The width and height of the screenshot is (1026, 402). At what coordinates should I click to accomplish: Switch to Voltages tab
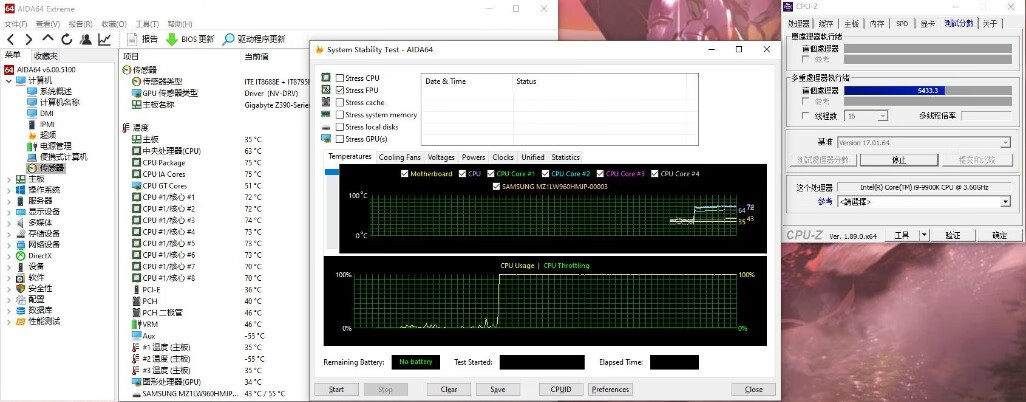tap(441, 157)
